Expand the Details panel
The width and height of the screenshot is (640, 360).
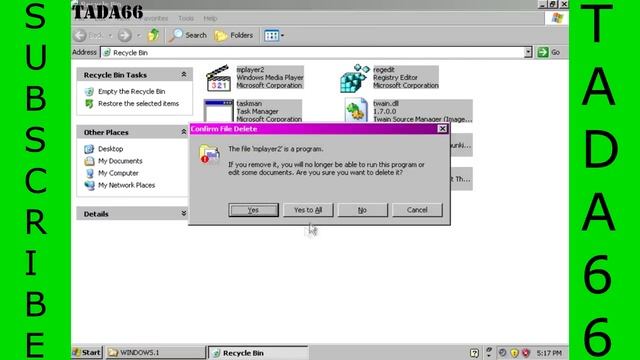click(x=184, y=213)
